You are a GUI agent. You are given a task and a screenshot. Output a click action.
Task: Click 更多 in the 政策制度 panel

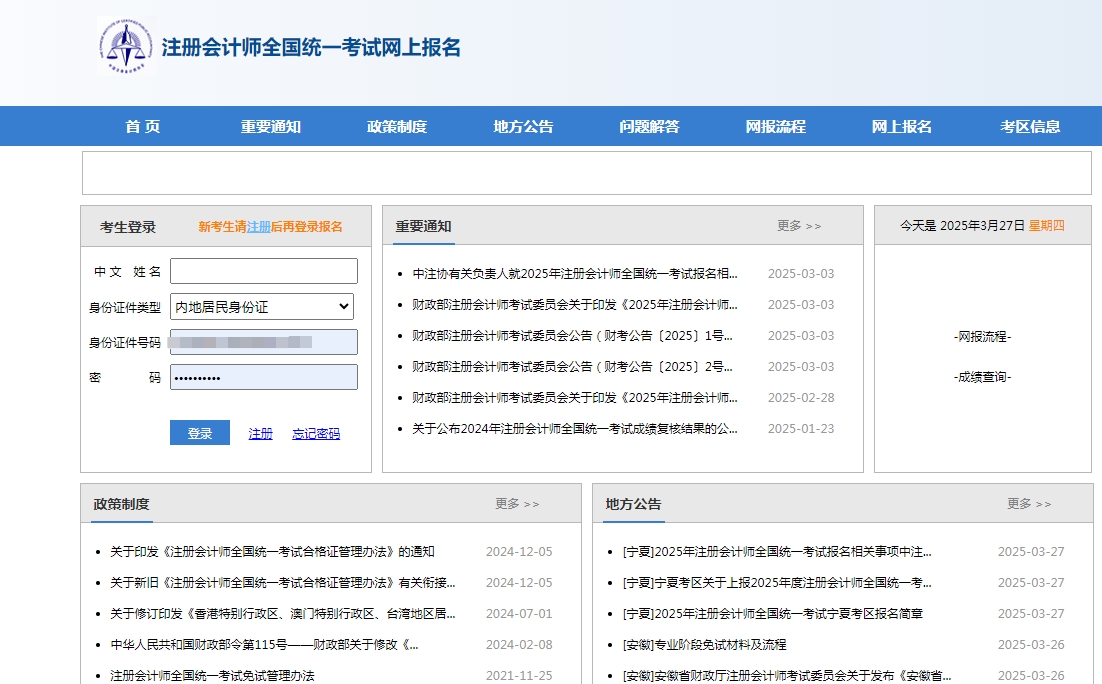tap(518, 504)
